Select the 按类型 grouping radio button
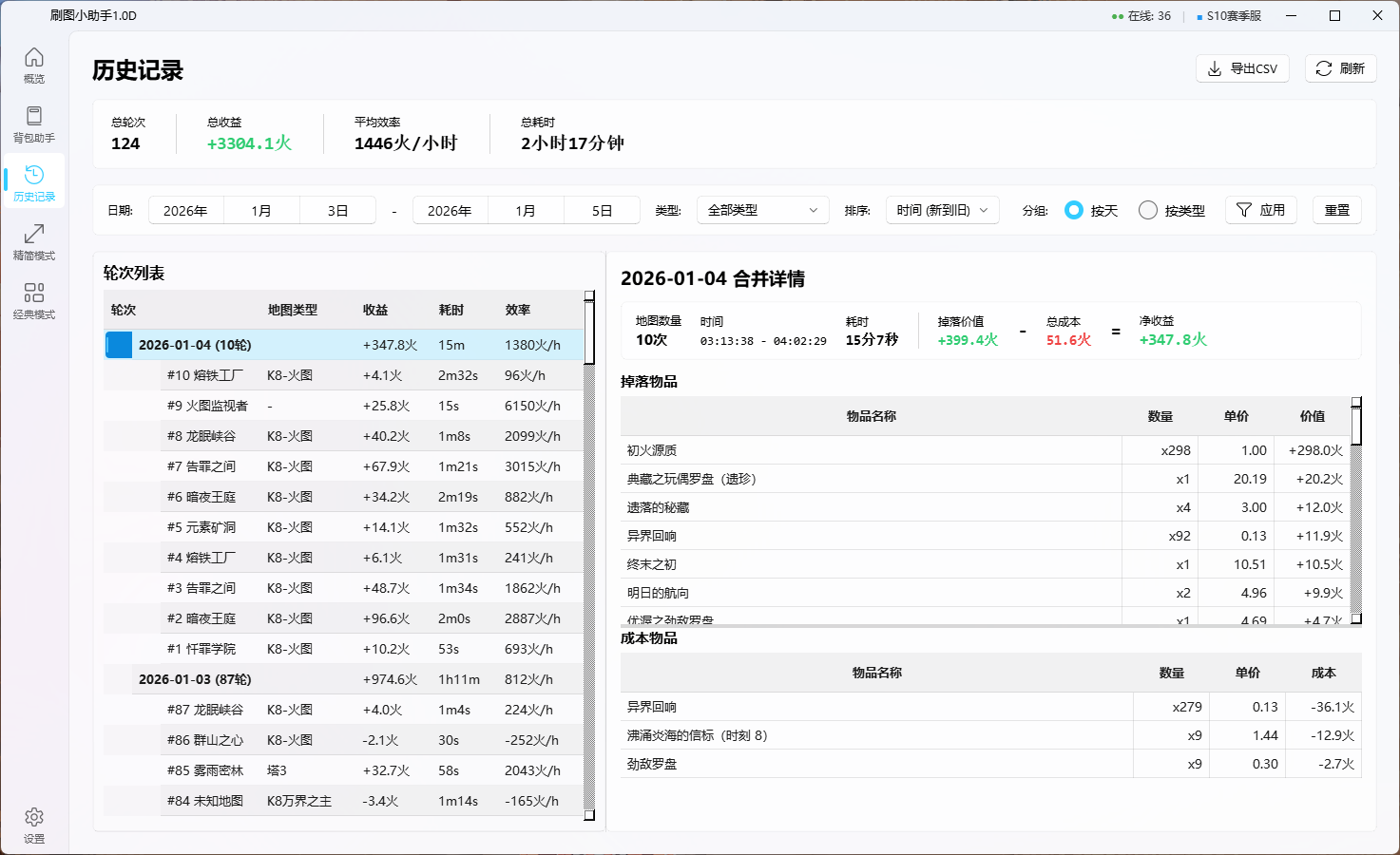The width and height of the screenshot is (1400, 855). coord(1148,210)
